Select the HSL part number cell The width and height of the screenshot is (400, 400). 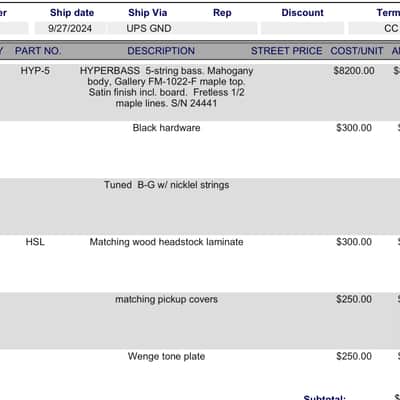click(35, 242)
